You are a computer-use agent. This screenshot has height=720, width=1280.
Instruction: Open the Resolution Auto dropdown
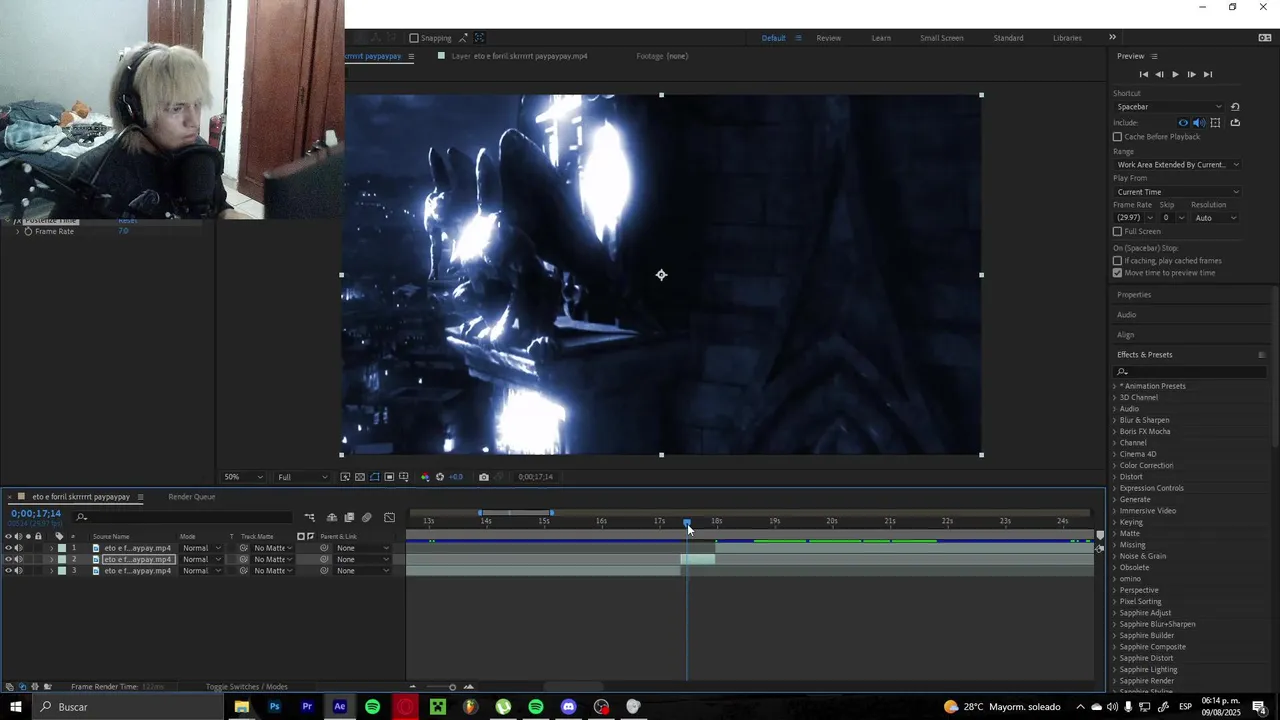click(x=1215, y=218)
